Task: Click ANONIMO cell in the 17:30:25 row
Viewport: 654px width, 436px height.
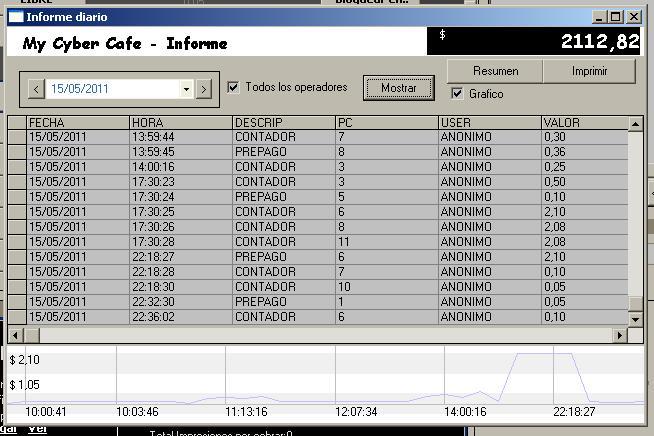Action: pos(490,212)
